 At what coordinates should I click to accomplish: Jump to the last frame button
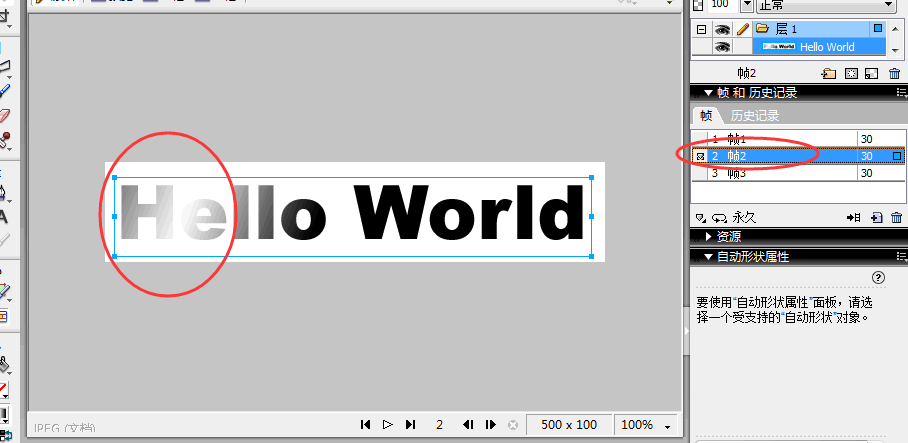point(410,425)
